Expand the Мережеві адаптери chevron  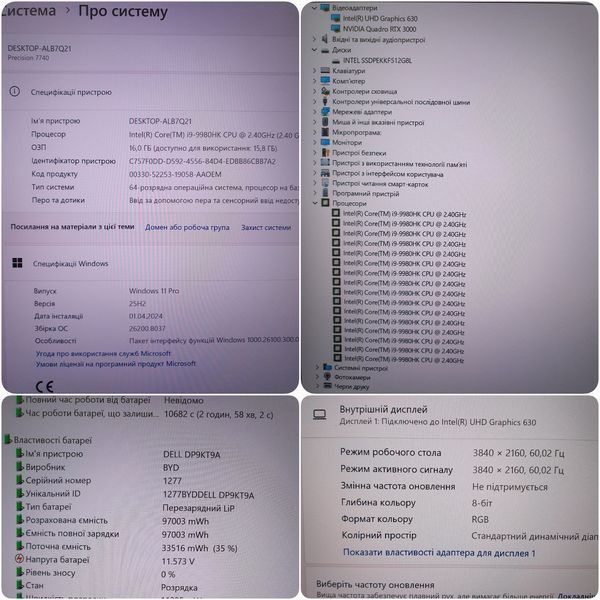(x=315, y=112)
